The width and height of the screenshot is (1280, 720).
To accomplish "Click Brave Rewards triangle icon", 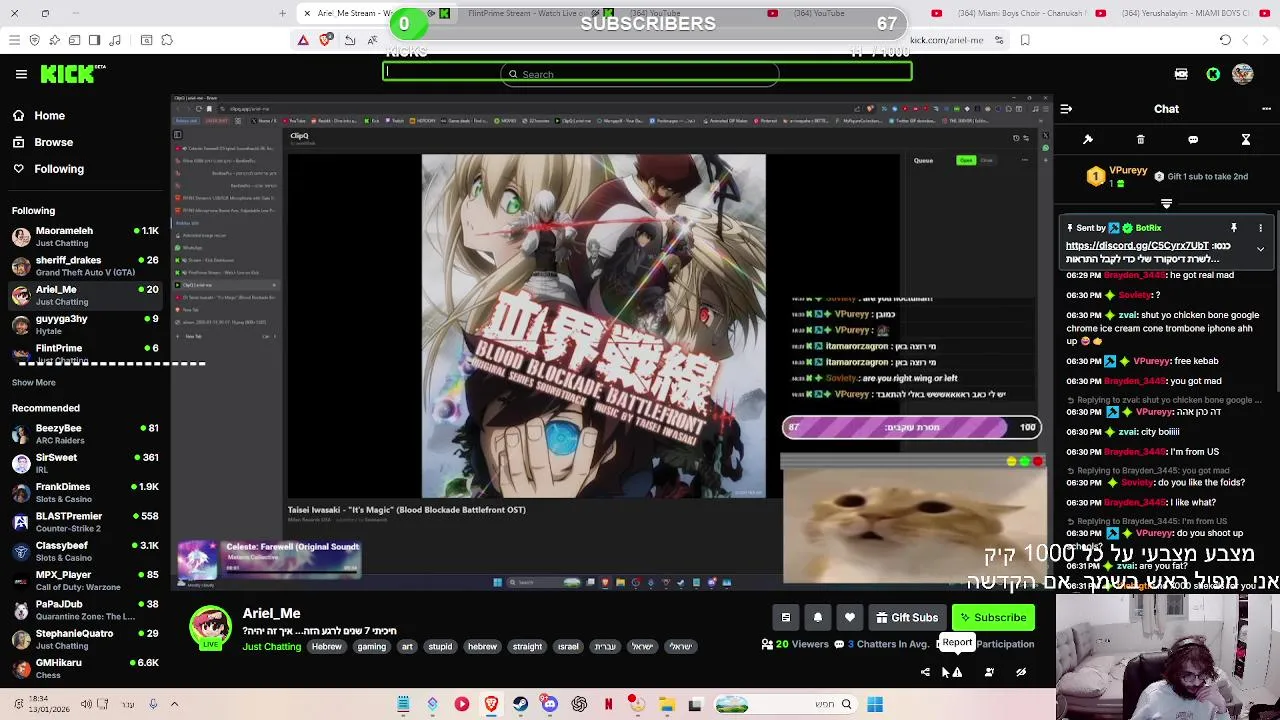I will 303,40.
